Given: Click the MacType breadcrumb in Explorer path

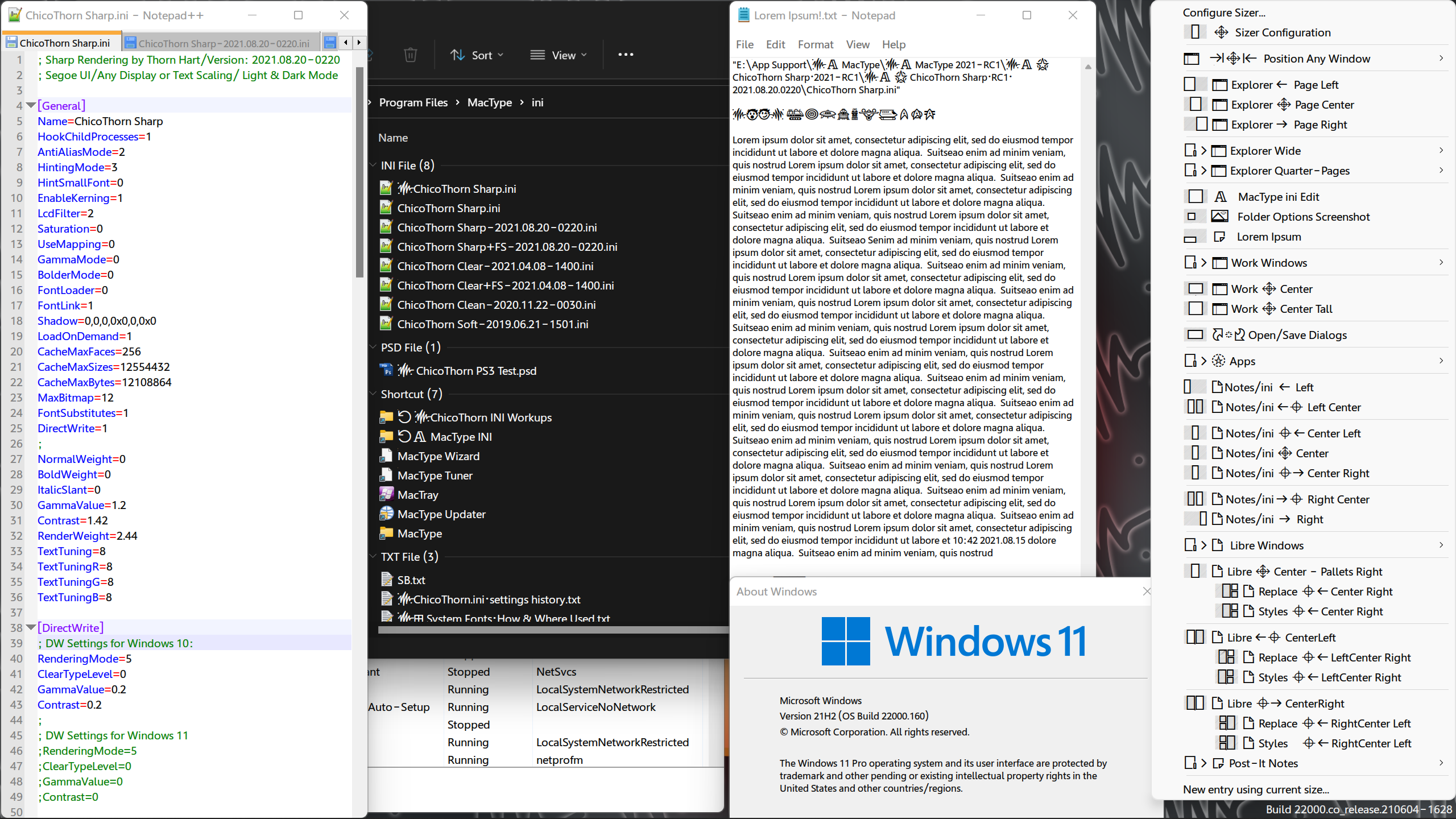Looking at the screenshot, I should (x=489, y=102).
